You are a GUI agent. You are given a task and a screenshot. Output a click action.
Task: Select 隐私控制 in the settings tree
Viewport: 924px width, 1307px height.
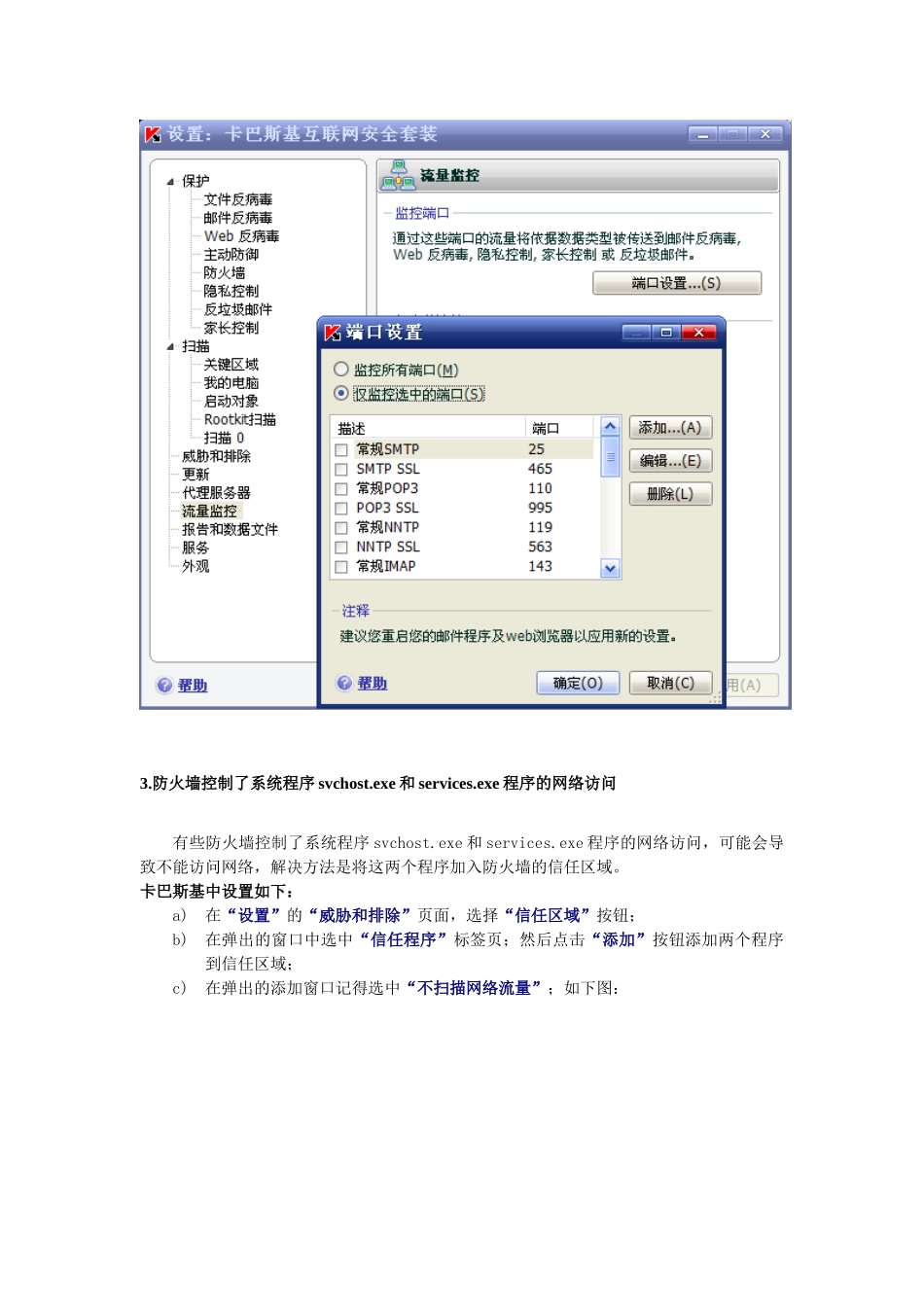(231, 292)
